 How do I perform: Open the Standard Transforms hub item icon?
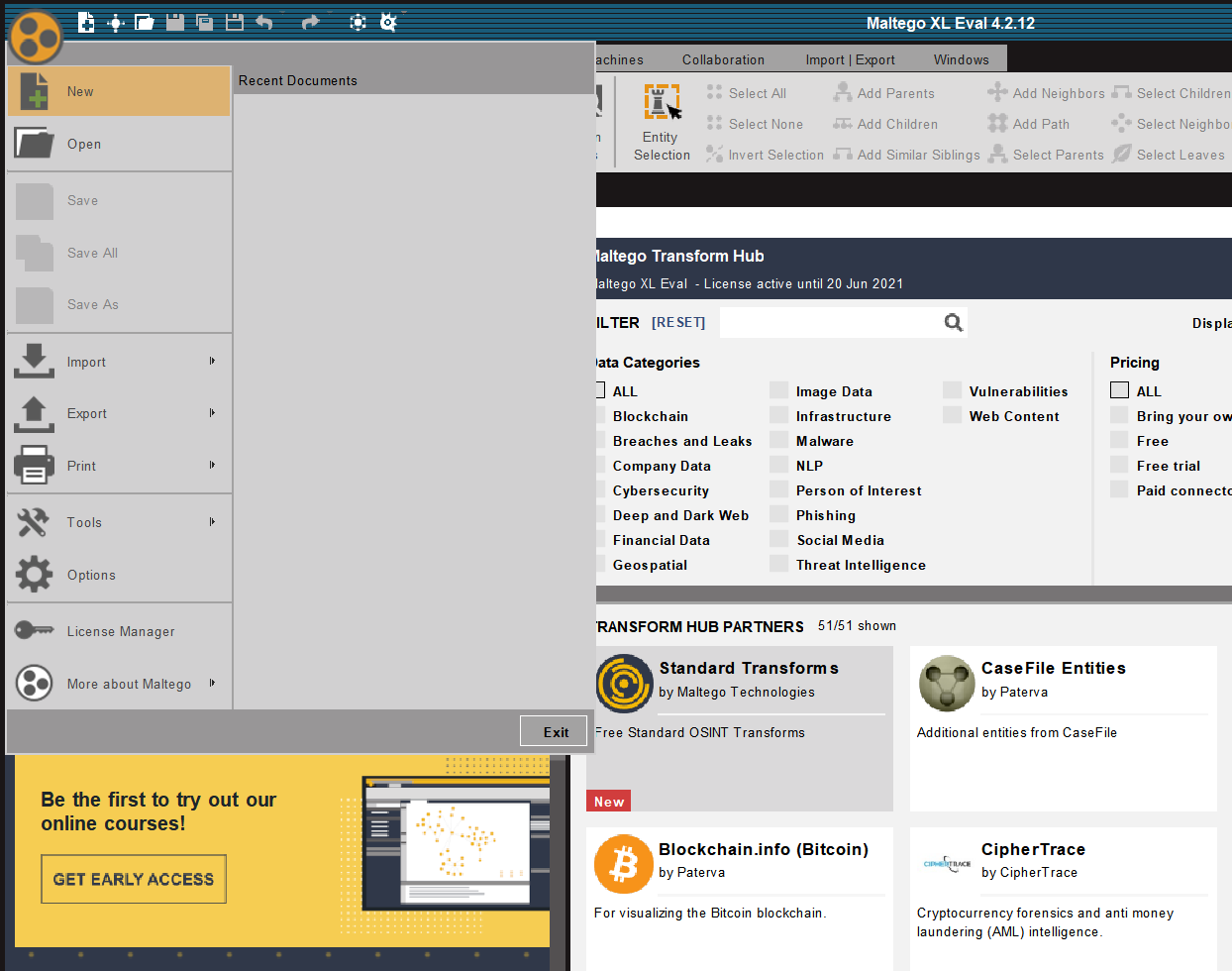coord(624,683)
